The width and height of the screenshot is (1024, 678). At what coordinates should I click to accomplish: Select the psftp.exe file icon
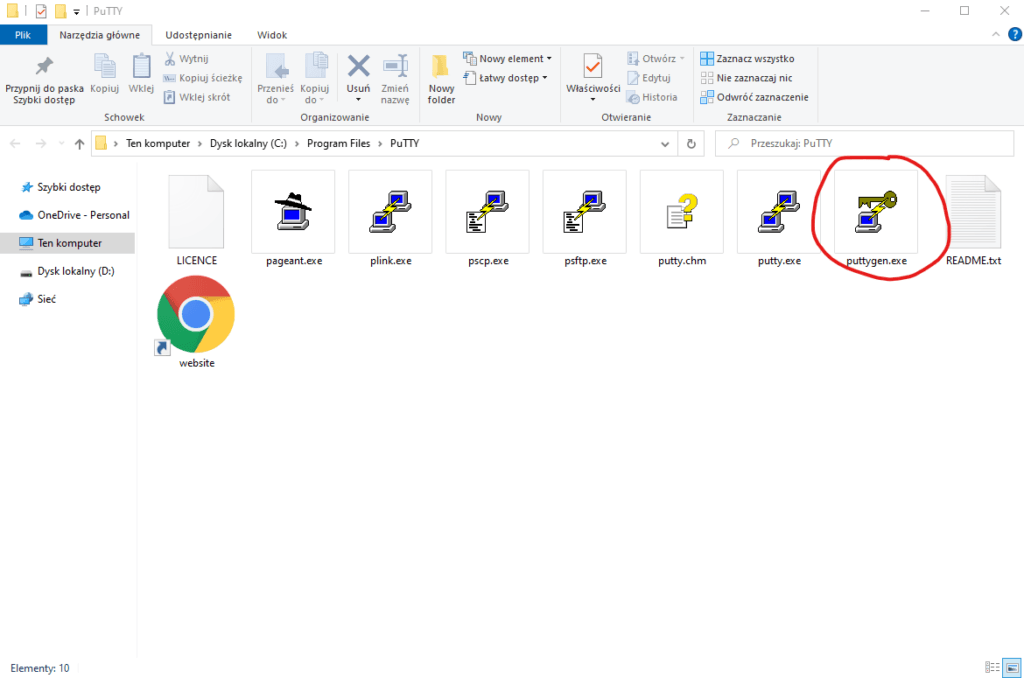click(x=585, y=219)
